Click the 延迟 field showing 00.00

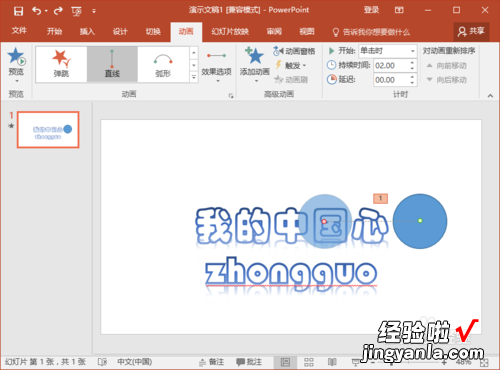(x=390, y=80)
